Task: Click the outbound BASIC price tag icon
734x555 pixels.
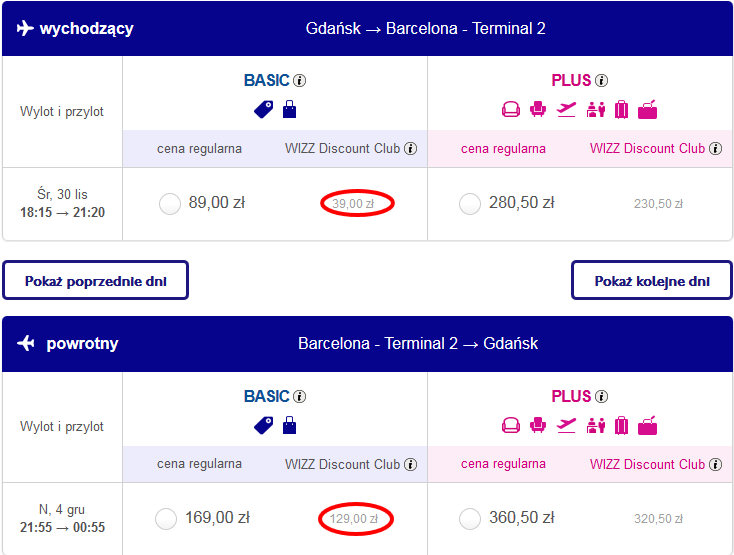Action: (x=264, y=110)
